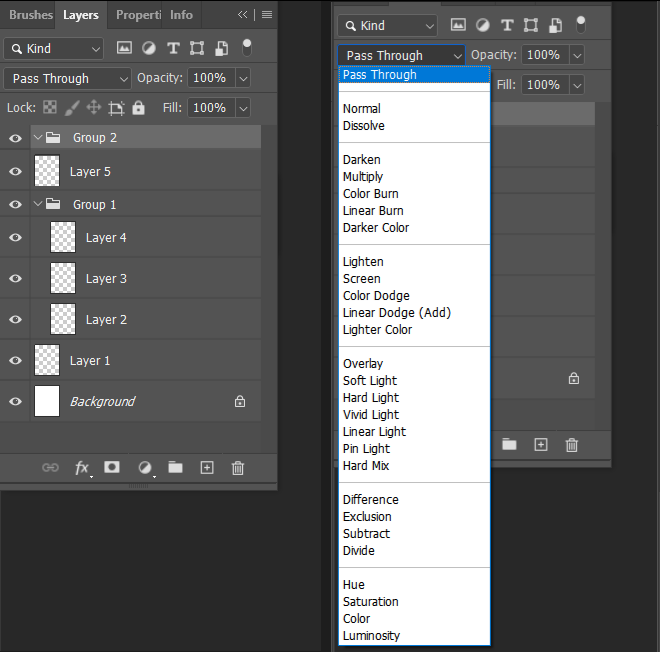Switch to the Brushes tab
The width and height of the screenshot is (660, 652).
pos(30,15)
